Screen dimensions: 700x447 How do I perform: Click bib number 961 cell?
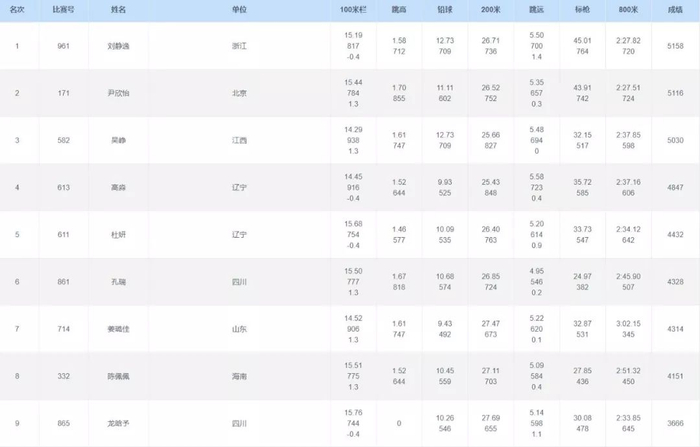tap(62, 46)
